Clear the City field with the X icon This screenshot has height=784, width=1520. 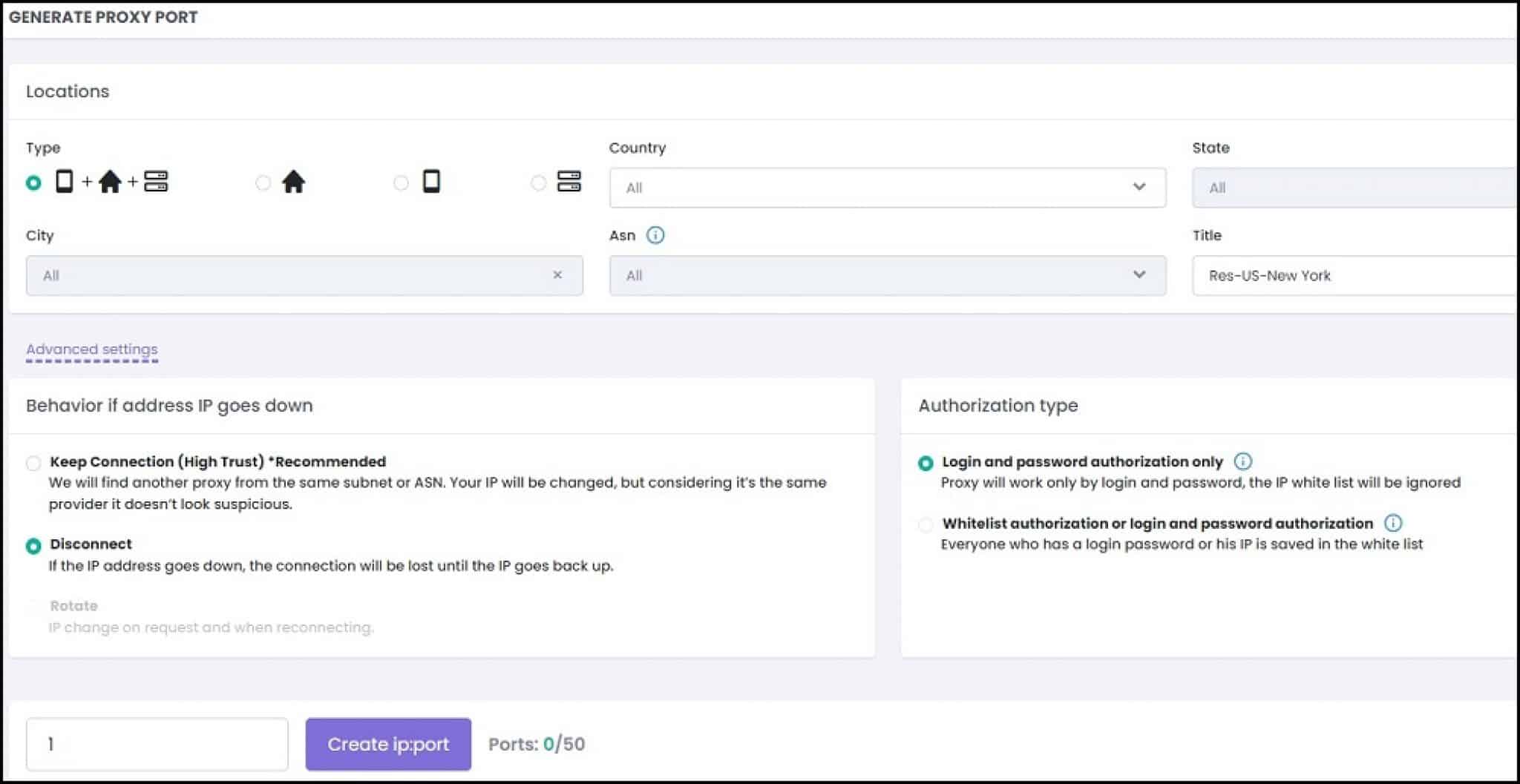click(557, 275)
